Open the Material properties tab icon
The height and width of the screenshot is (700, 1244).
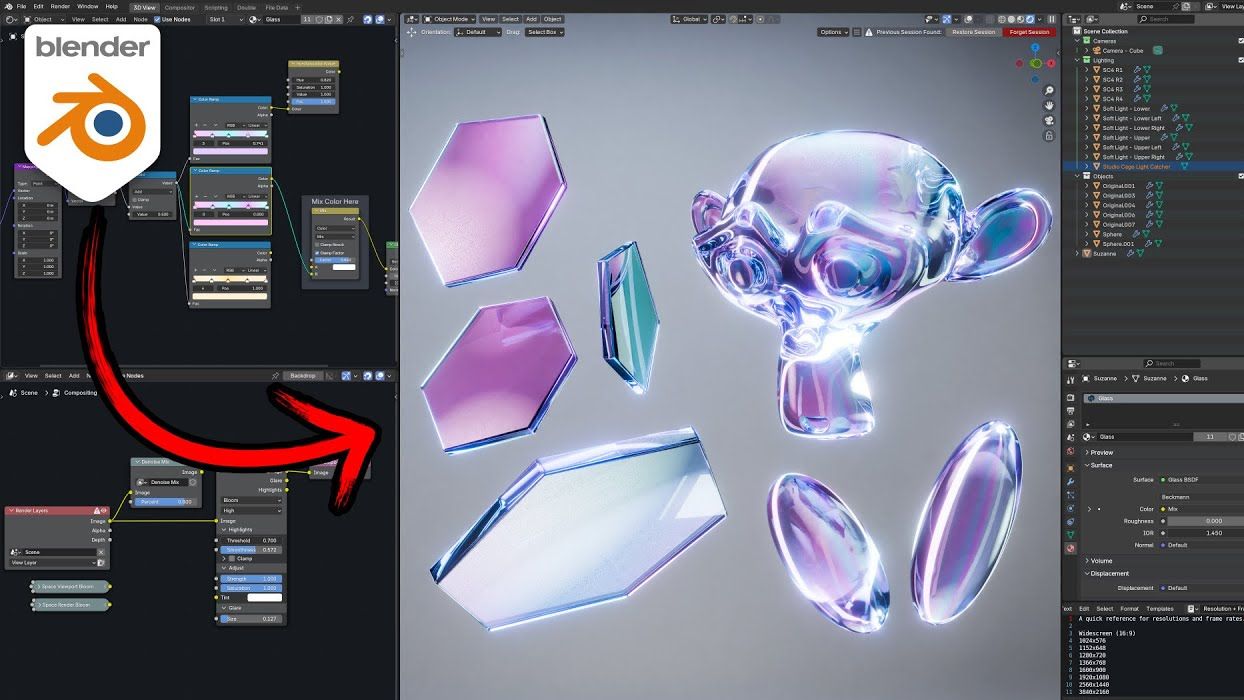(1071, 548)
